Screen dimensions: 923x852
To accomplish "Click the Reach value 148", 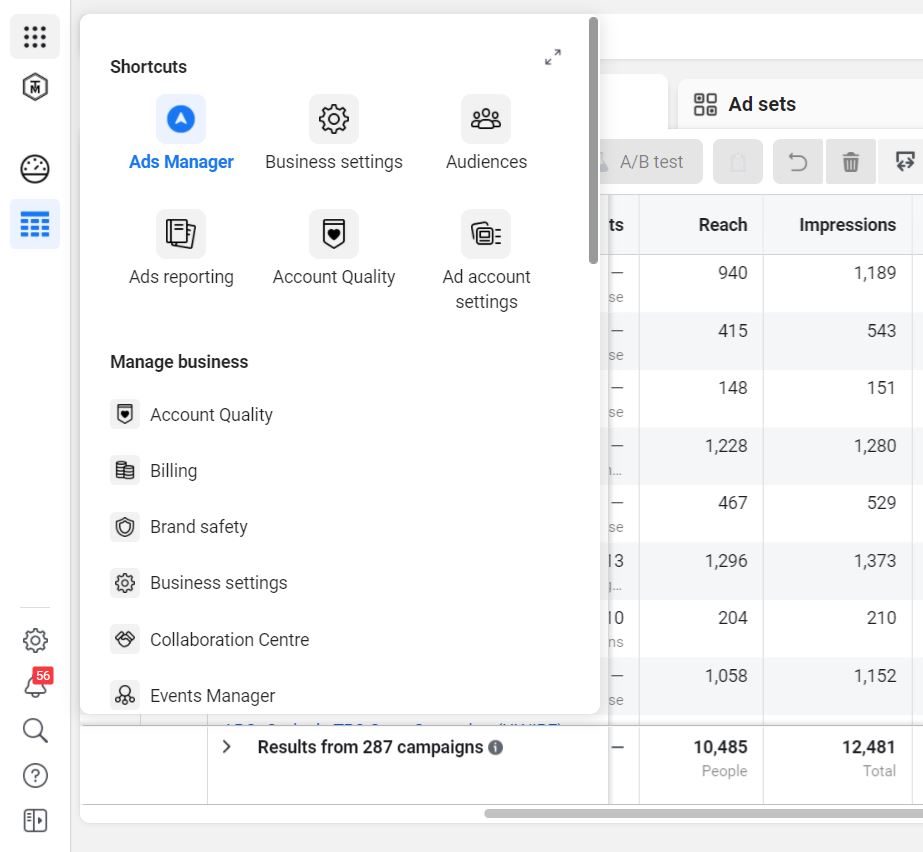I will tap(732, 387).
